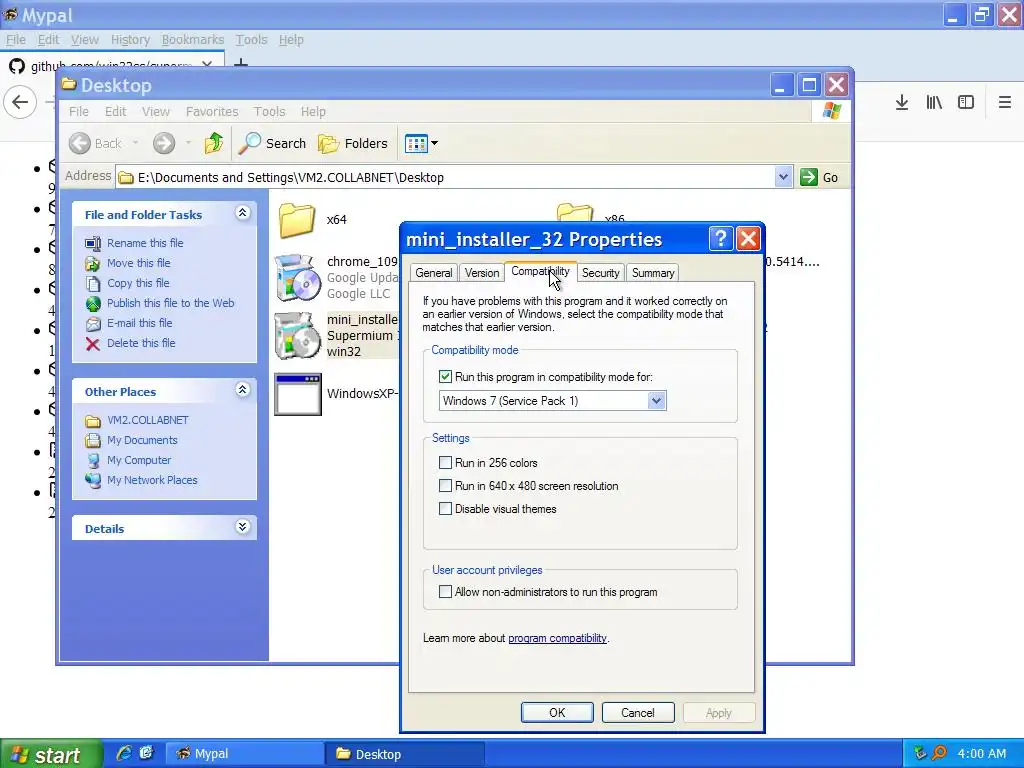
Task: Open the Windows 7 compatibility mode dropdown
Action: click(656, 401)
